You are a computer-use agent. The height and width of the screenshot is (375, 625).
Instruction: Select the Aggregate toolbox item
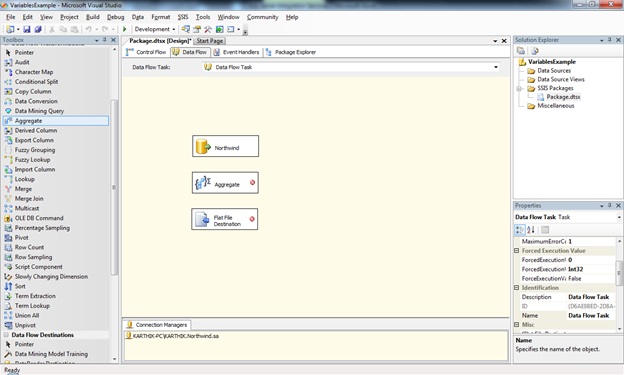56,121
